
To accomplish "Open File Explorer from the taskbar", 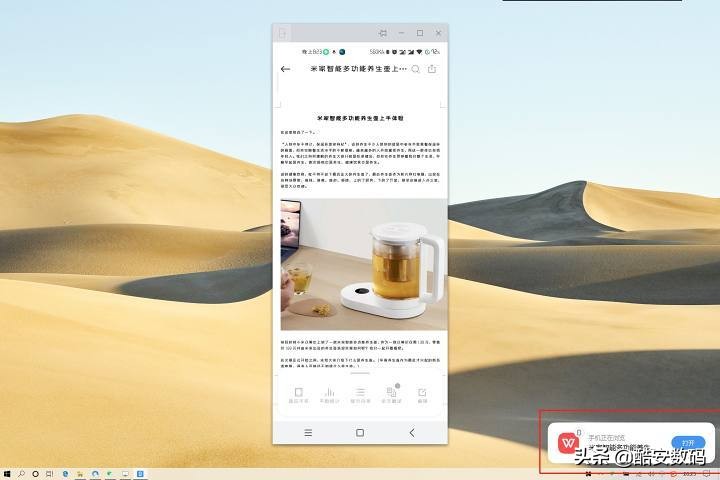I will [80, 474].
